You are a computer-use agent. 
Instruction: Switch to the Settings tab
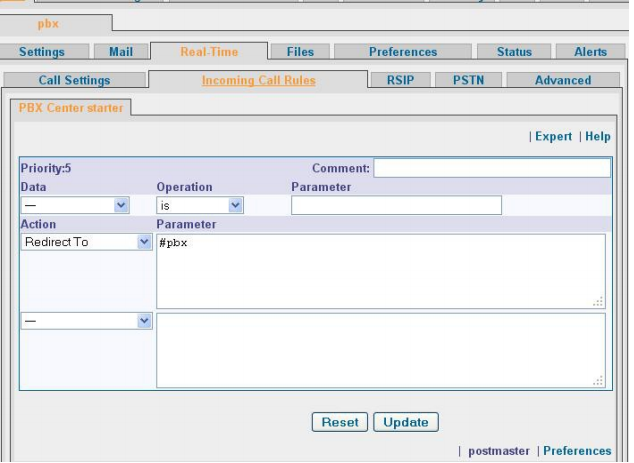click(x=42, y=52)
